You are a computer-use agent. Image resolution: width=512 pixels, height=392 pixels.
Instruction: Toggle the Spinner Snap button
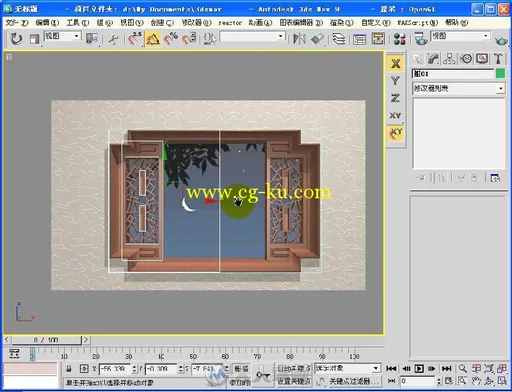coord(189,39)
